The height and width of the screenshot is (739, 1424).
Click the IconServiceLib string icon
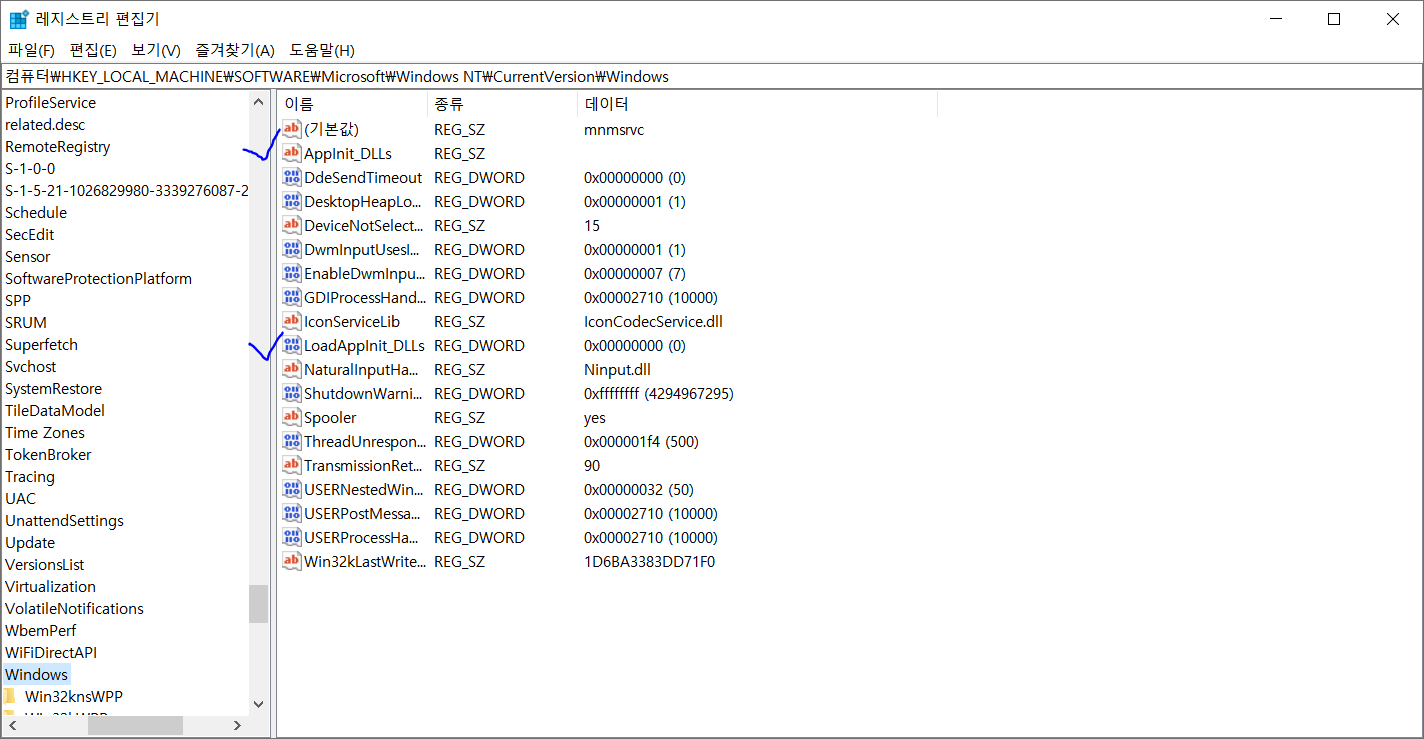point(291,321)
